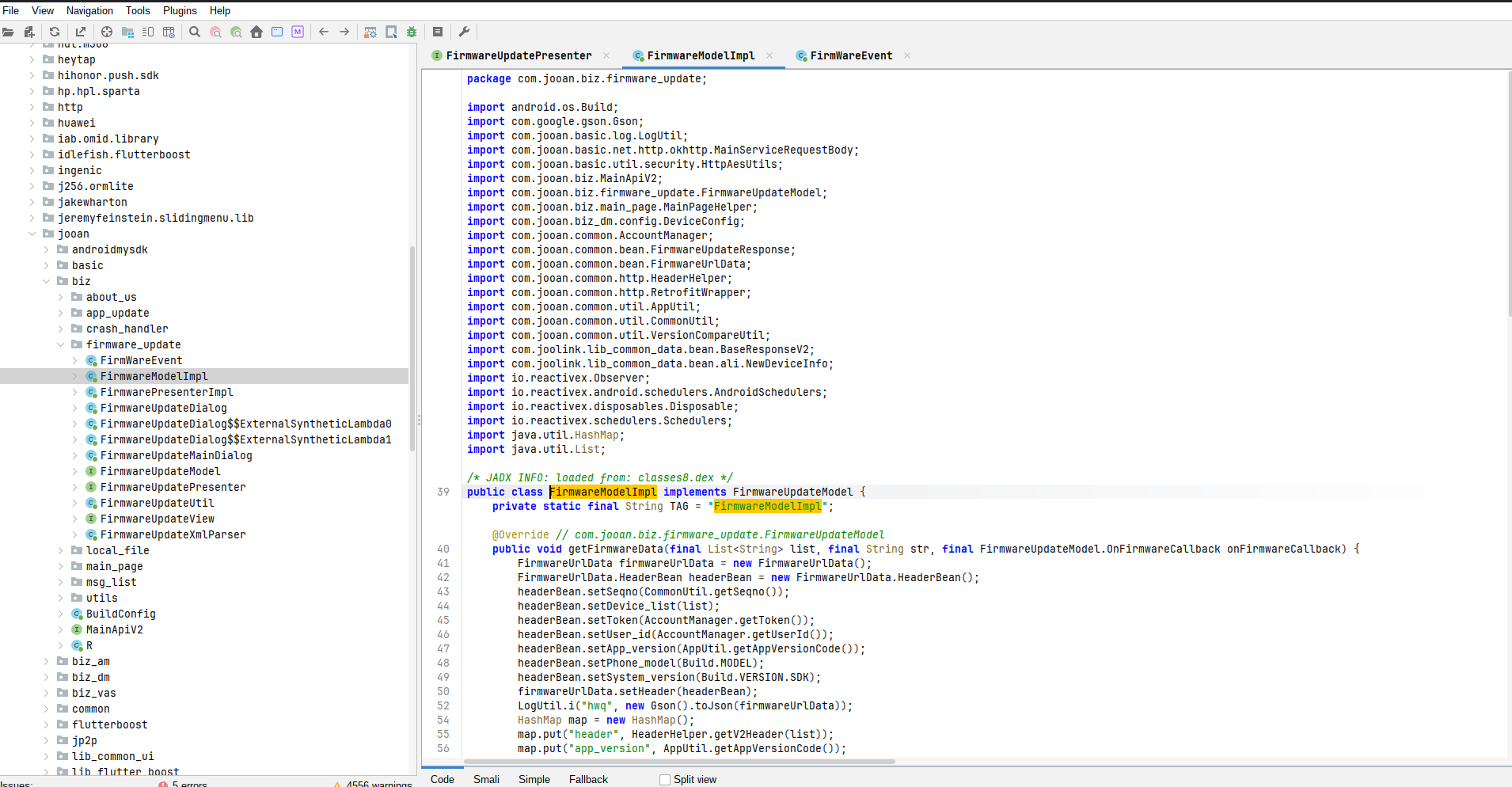Open the Plugins menu
Screen dimensions: 1512x787
[180, 10]
